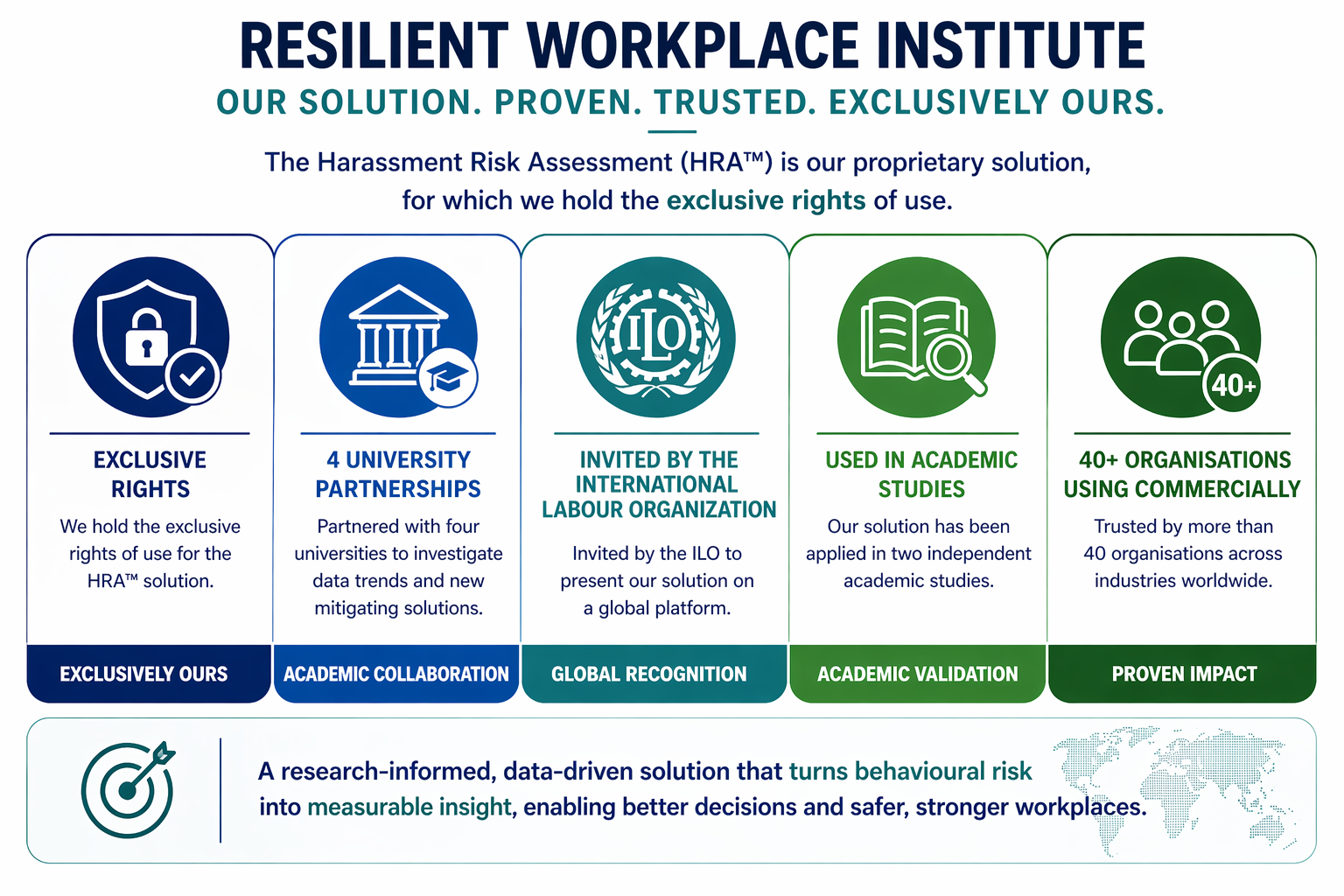Click the "INVITED BY THE INTERNATIONAL LABOUR ORGANIZATION" heading
The image size is (1344, 896).
tap(658, 485)
